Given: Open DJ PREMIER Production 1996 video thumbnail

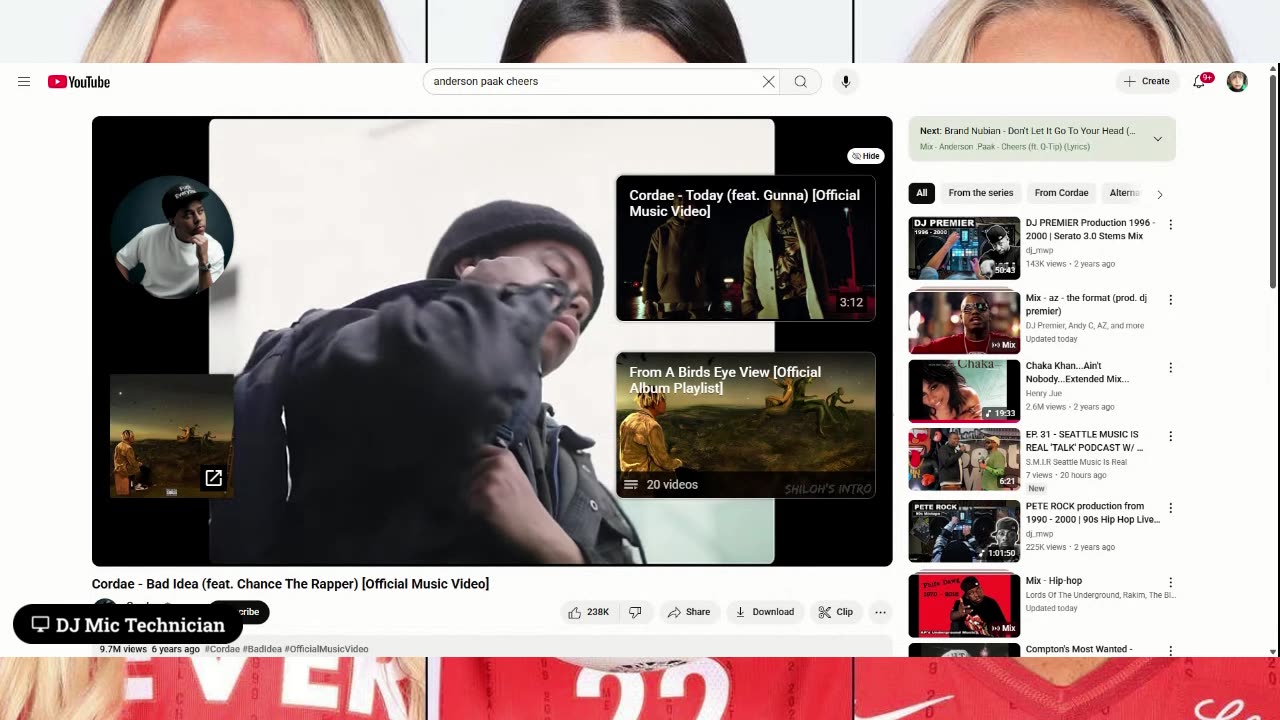Looking at the screenshot, I should pyautogui.click(x=964, y=248).
